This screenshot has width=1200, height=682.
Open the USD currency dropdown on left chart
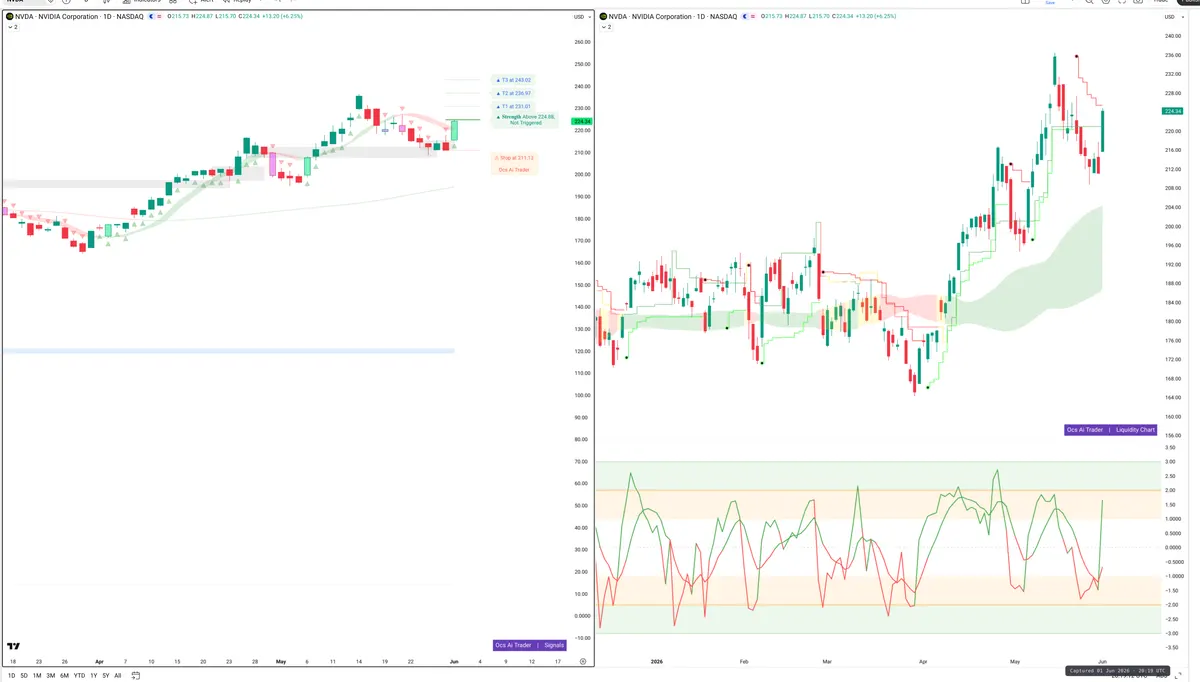(x=581, y=17)
